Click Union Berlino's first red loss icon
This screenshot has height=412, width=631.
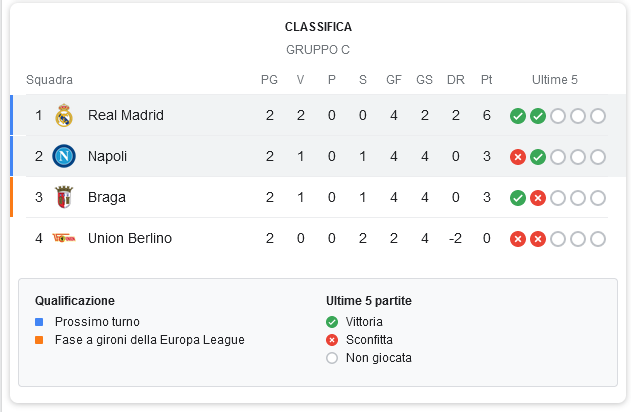point(518,239)
